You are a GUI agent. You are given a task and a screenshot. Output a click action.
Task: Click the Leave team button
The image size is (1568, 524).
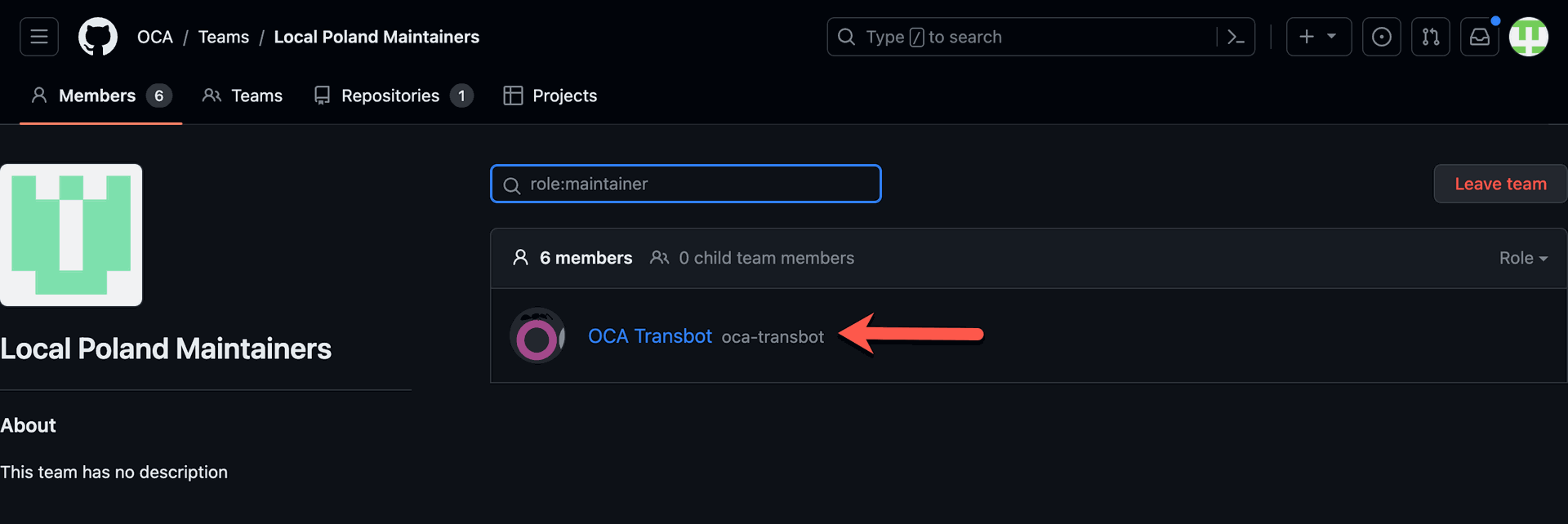(x=1500, y=184)
